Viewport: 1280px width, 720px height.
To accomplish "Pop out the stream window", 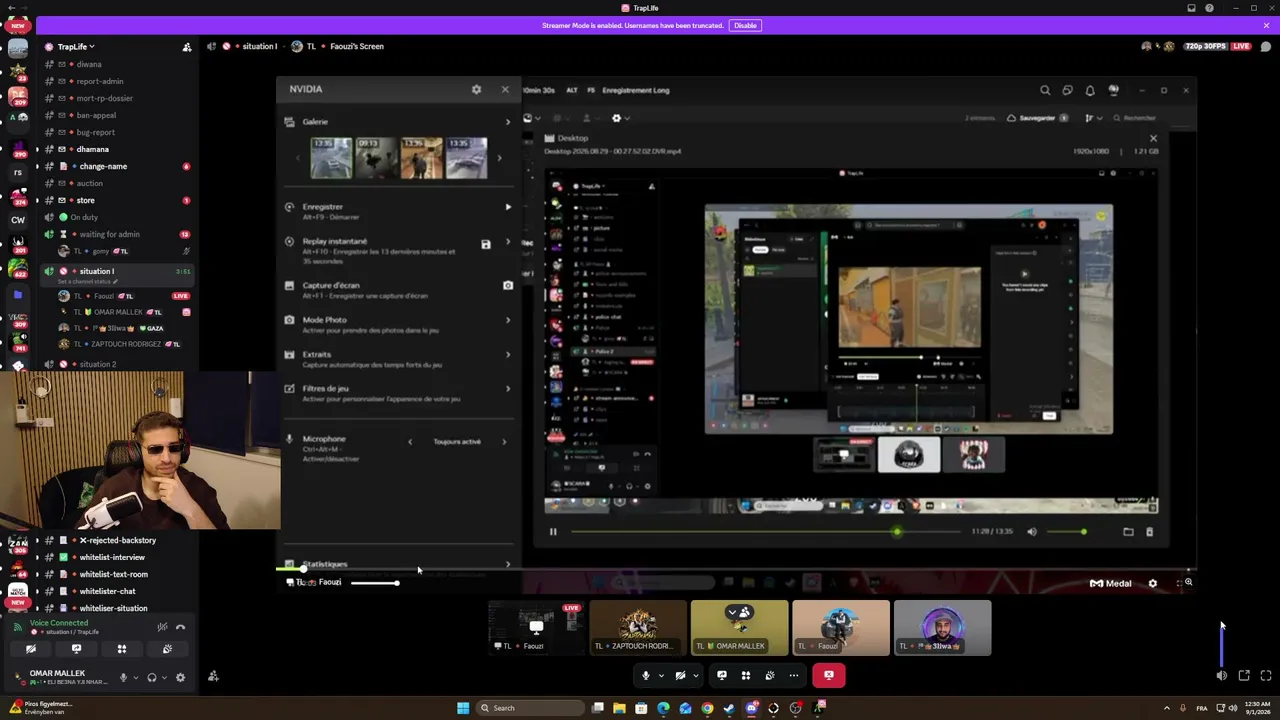I will pos(1244,676).
